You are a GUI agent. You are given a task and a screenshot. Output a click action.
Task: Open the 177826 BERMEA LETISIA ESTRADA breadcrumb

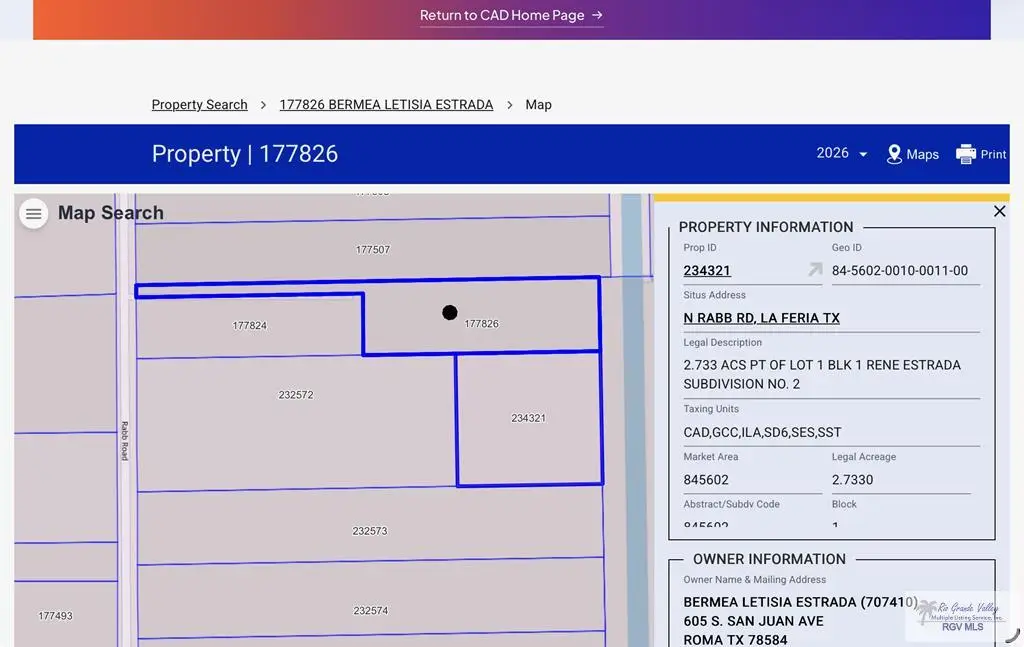(x=386, y=104)
